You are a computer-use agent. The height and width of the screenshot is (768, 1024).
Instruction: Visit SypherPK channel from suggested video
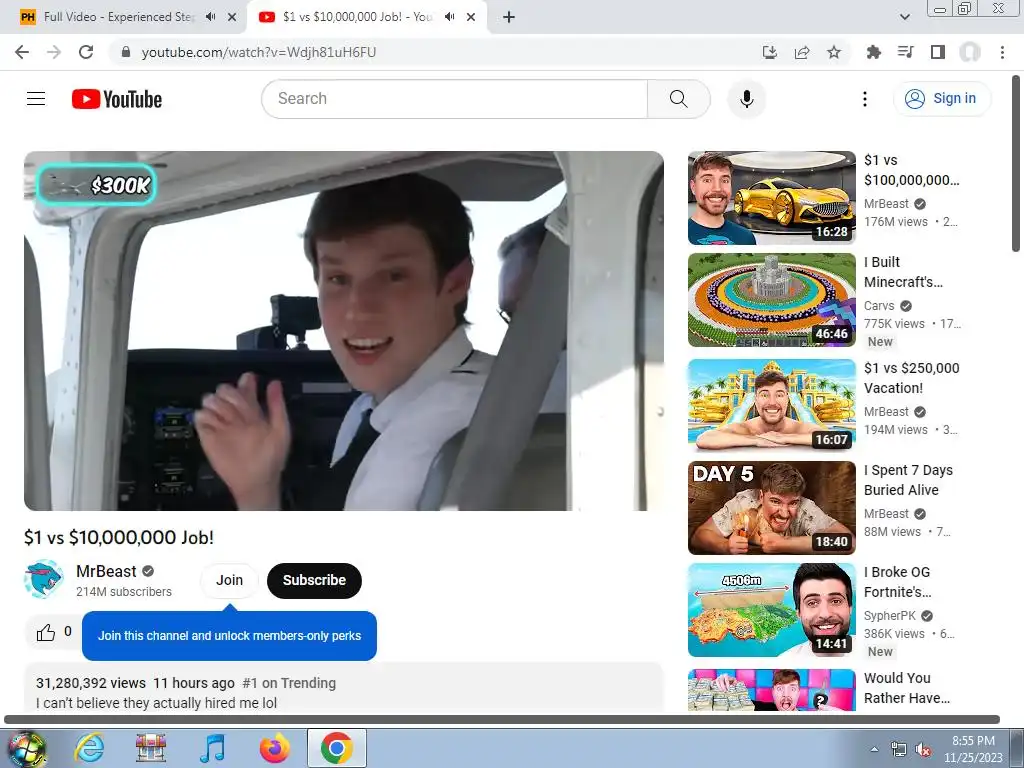(x=889, y=615)
